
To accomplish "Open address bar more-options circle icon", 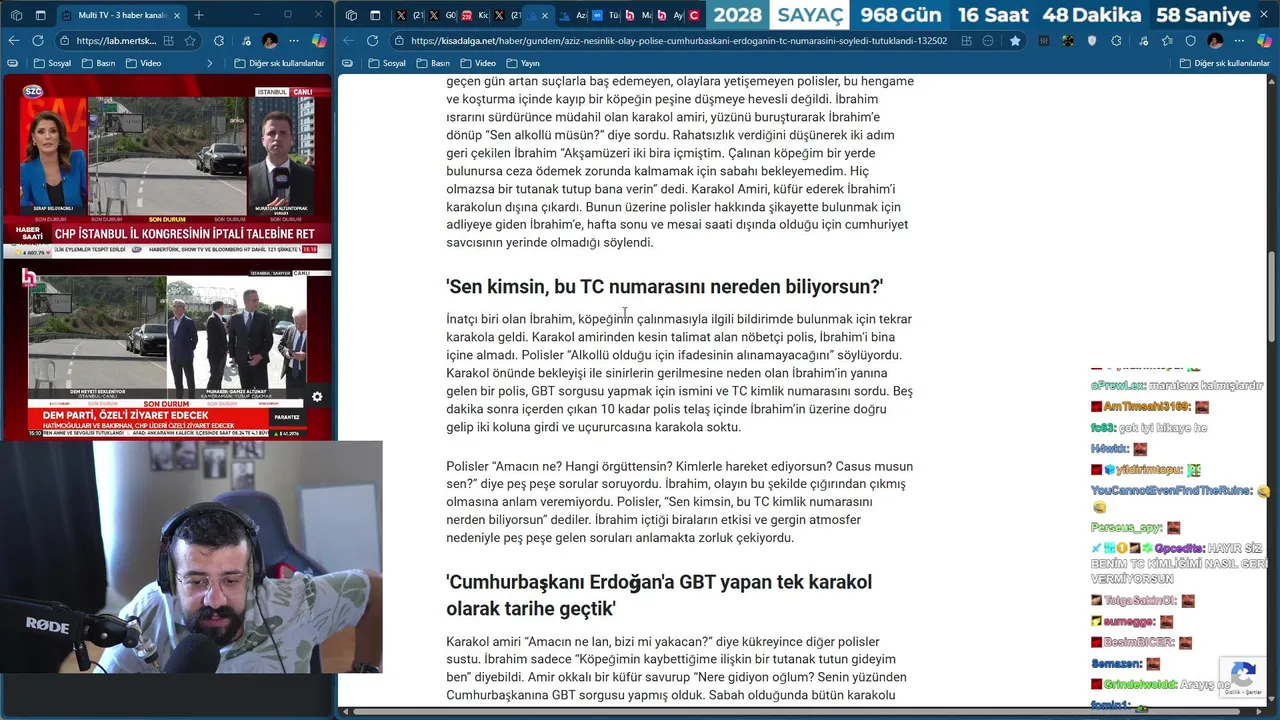I will pos(989,40).
